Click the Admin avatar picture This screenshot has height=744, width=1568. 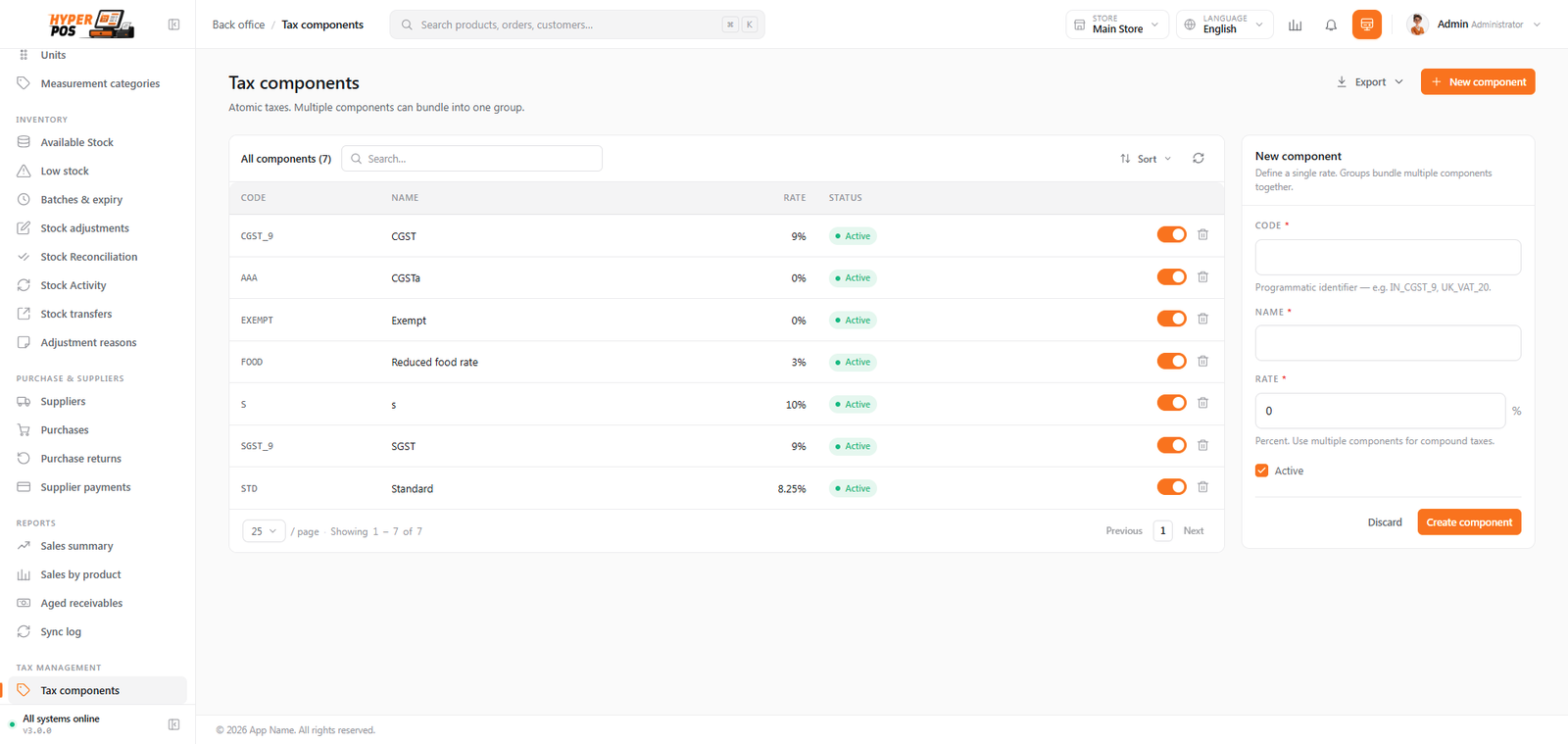click(1417, 25)
